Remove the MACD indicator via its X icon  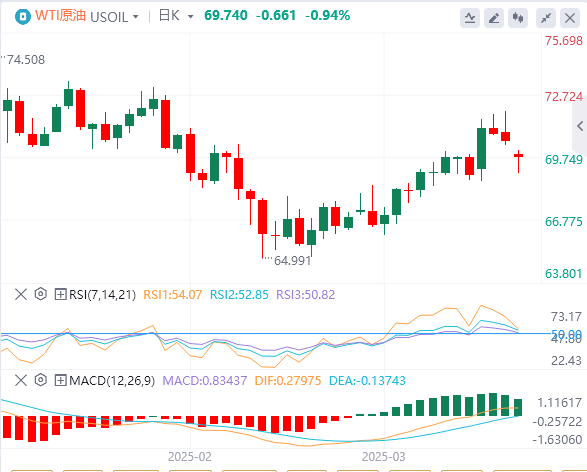click(21, 380)
